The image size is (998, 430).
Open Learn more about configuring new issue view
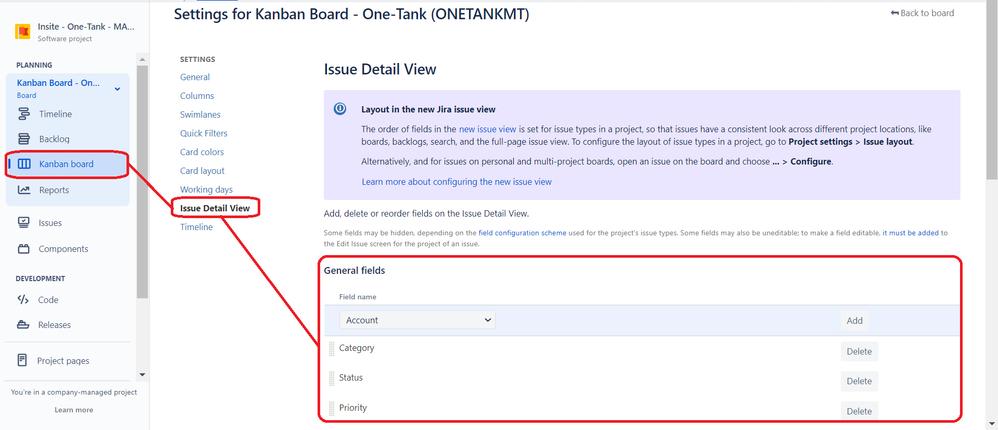click(x=456, y=182)
